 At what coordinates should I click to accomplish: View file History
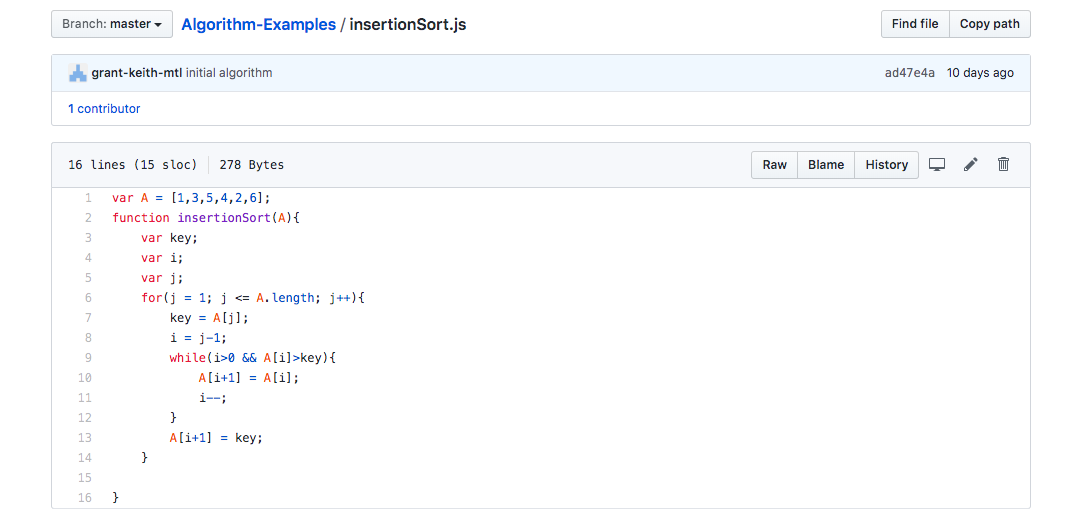point(887,165)
